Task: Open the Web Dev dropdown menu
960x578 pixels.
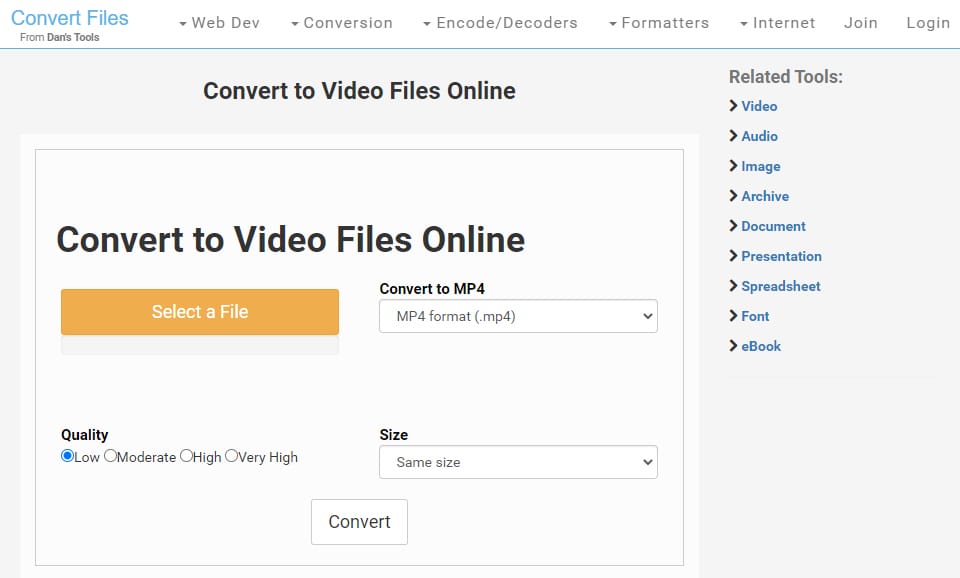Action: click(219, 23)
